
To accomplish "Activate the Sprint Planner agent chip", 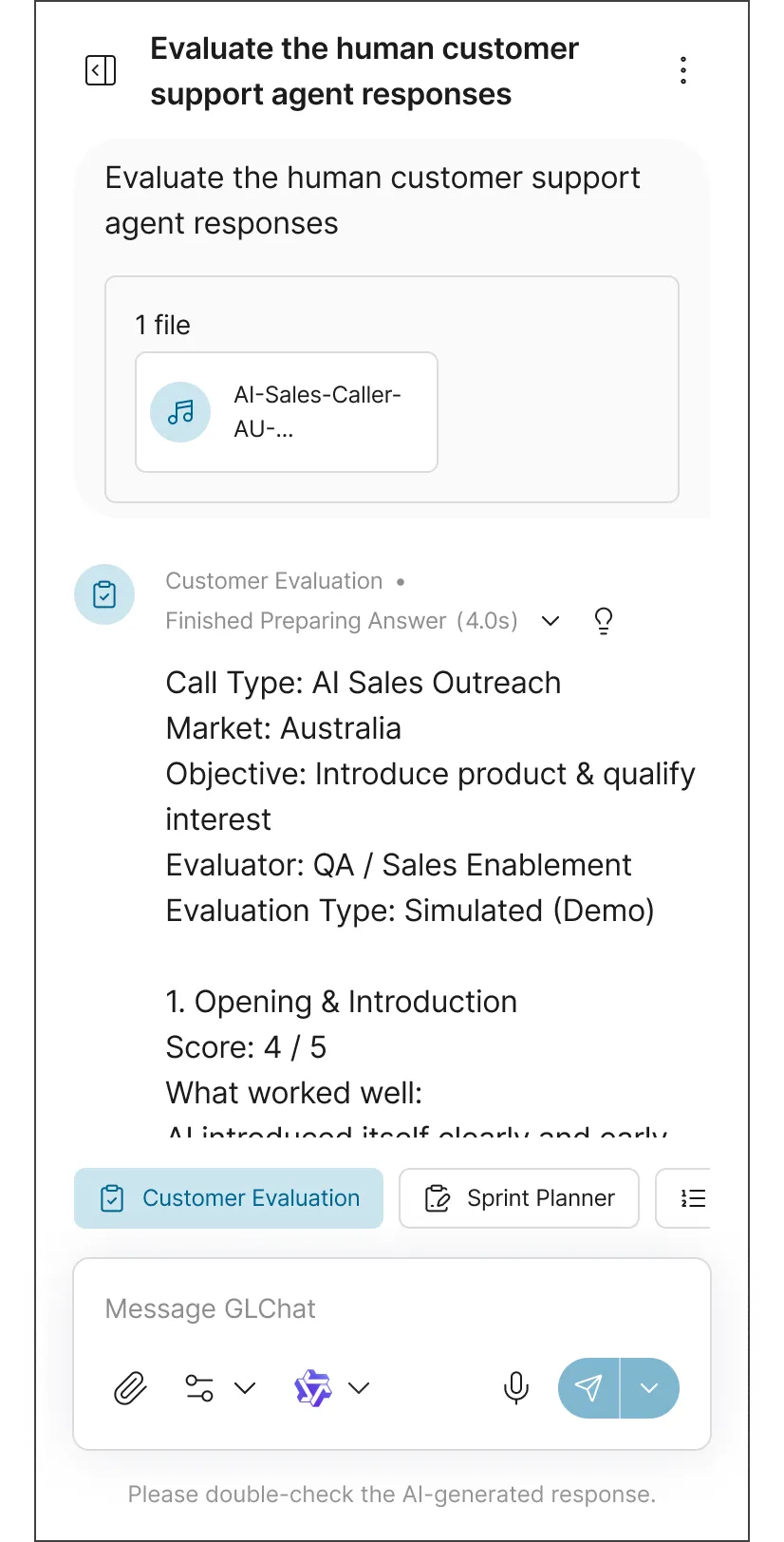I will click(x=518, y=1198).
